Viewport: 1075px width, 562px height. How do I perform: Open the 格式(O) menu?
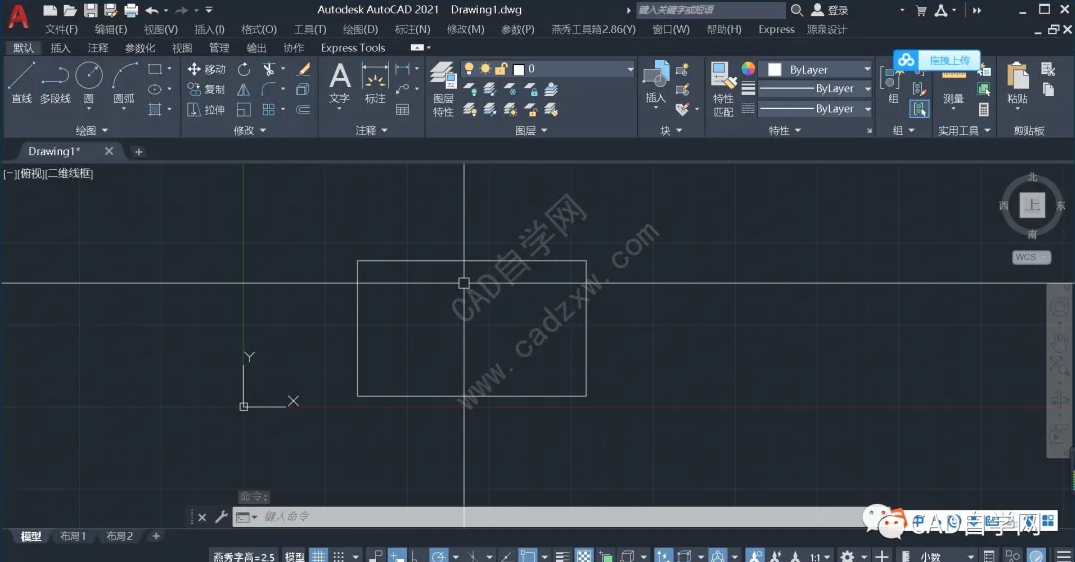(x=259, y=29)
